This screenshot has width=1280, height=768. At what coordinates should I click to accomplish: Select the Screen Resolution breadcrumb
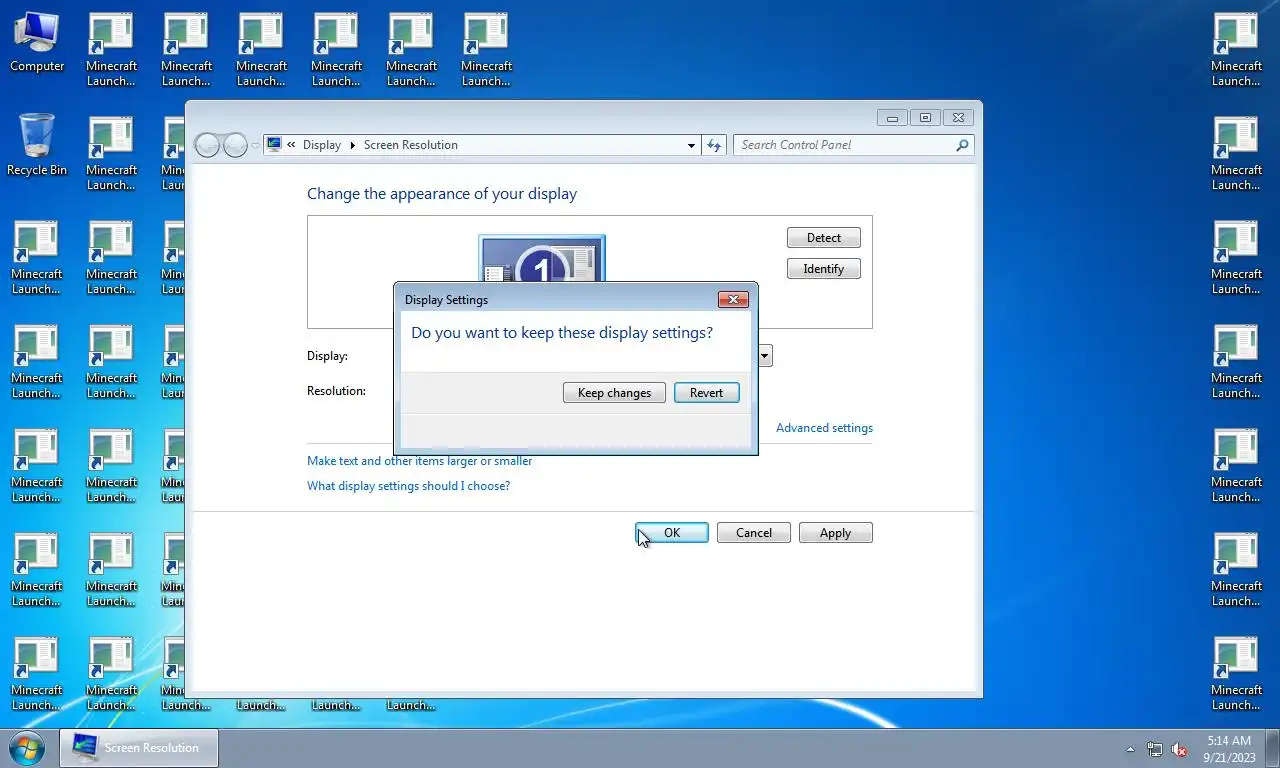[x=411, y=145]
